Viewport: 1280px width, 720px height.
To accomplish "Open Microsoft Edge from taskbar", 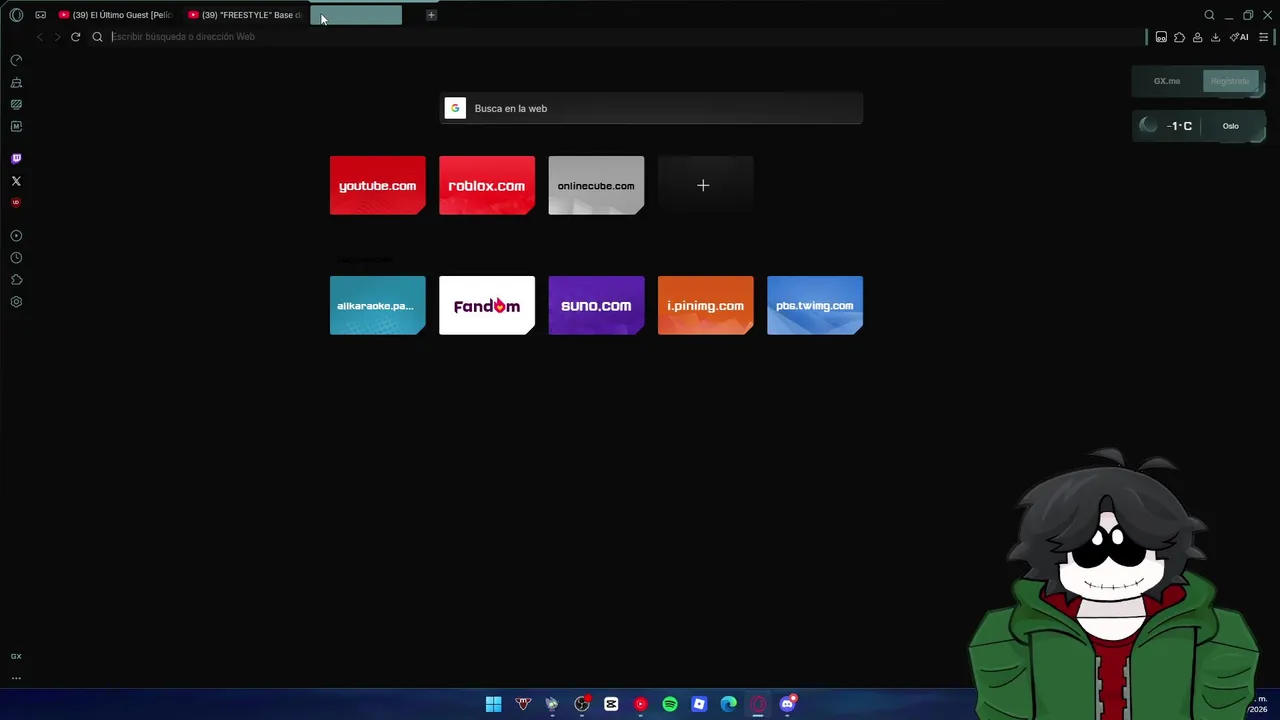I will tap(729, 704).
